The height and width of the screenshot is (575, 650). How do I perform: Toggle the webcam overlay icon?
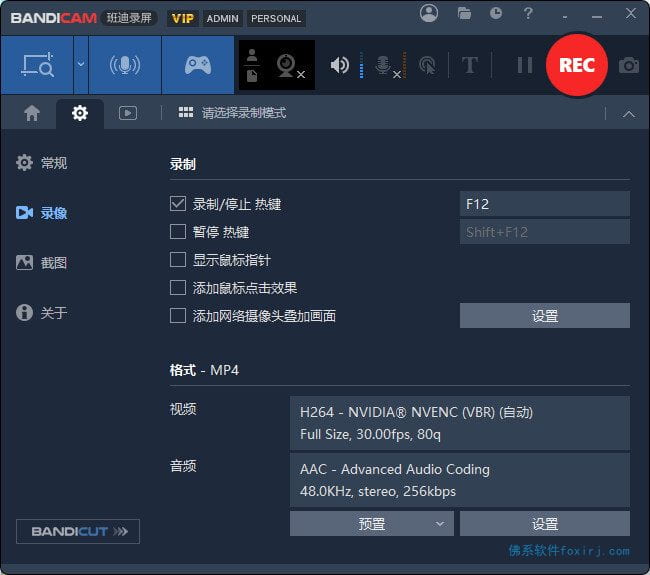[x=290, y=66]
